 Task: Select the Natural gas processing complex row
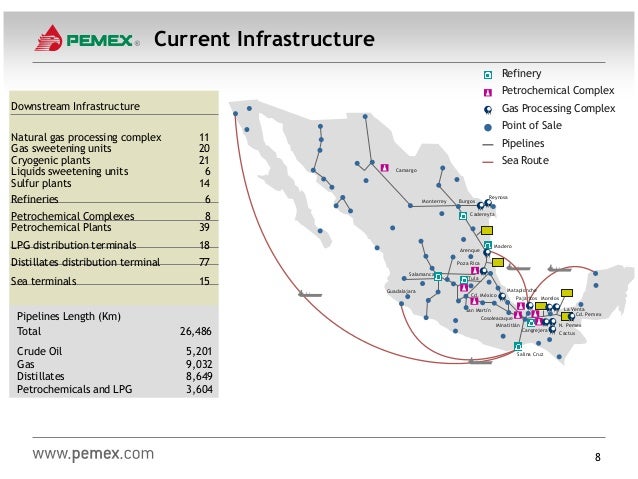[110, 137]
